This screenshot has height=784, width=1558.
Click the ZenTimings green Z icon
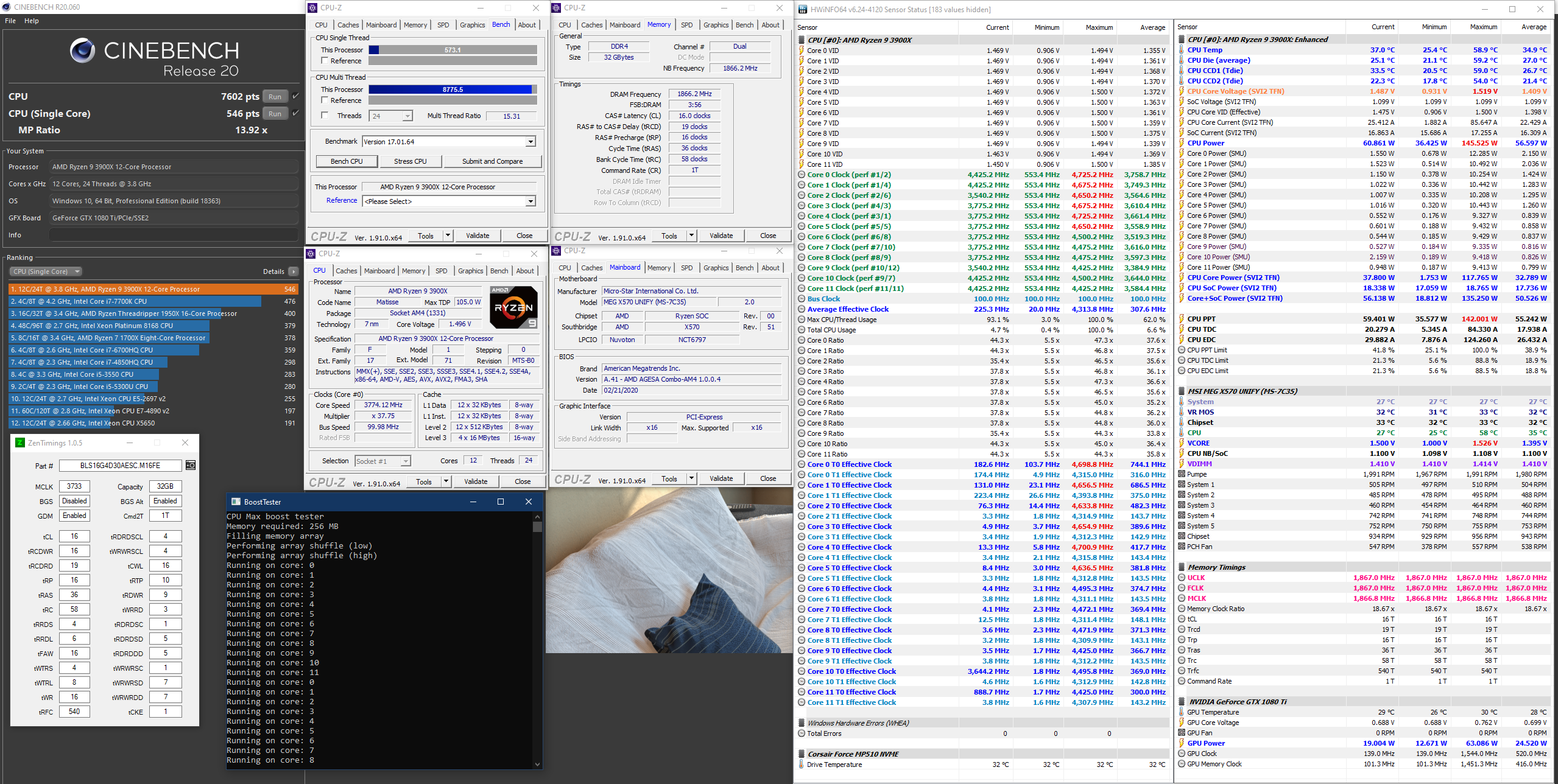20,443
